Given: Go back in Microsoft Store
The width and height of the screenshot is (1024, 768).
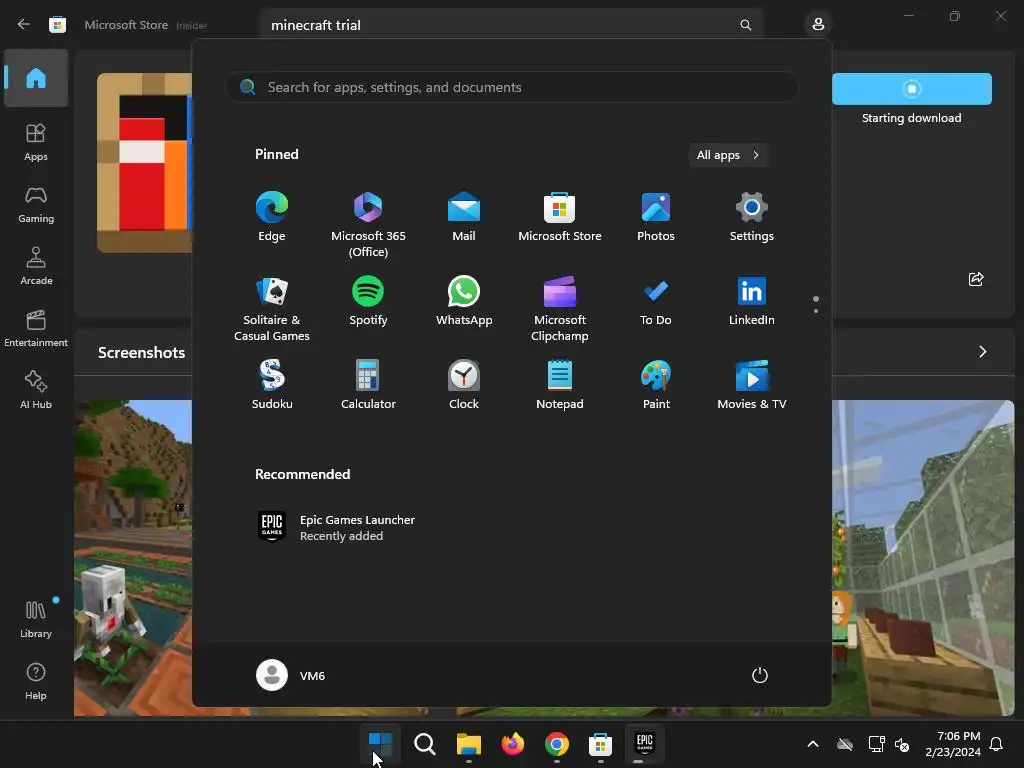Looking at the screenshot, I should tap(24, 25).
